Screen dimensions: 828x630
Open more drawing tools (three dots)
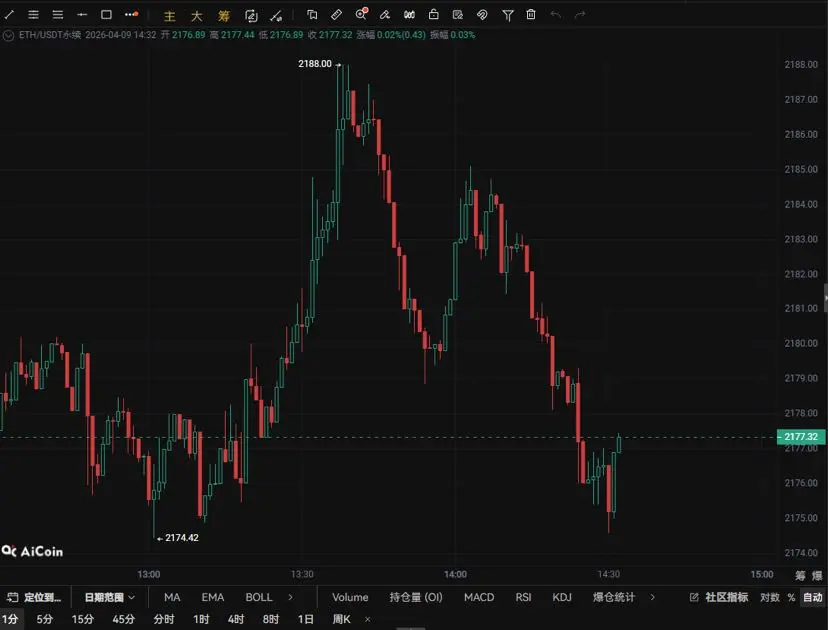[131, 15]
